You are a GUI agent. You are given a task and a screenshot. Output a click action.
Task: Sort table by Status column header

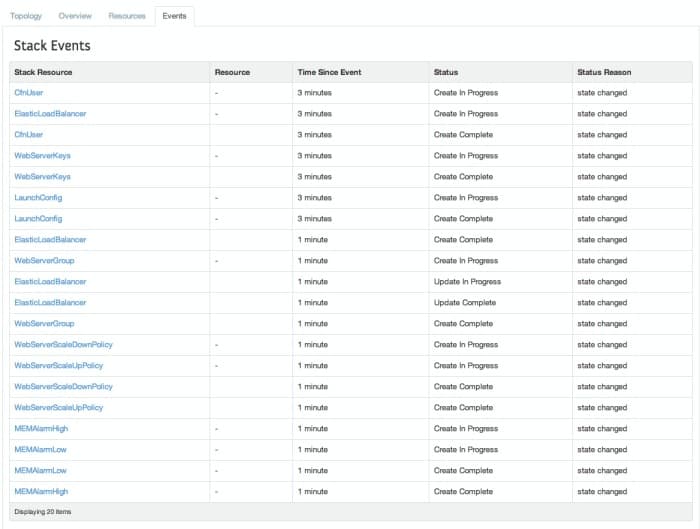click(446, 72)
